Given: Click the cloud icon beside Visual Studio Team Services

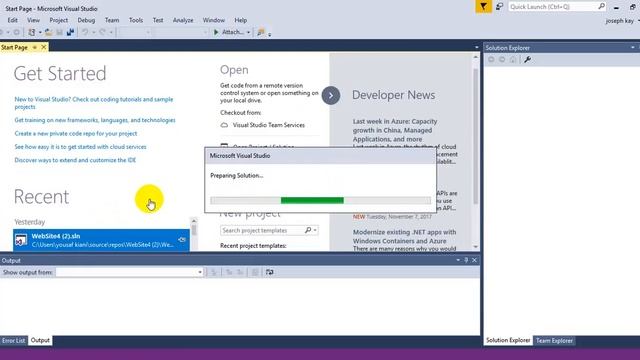Looking at the screenshot, I should (224, 125).
